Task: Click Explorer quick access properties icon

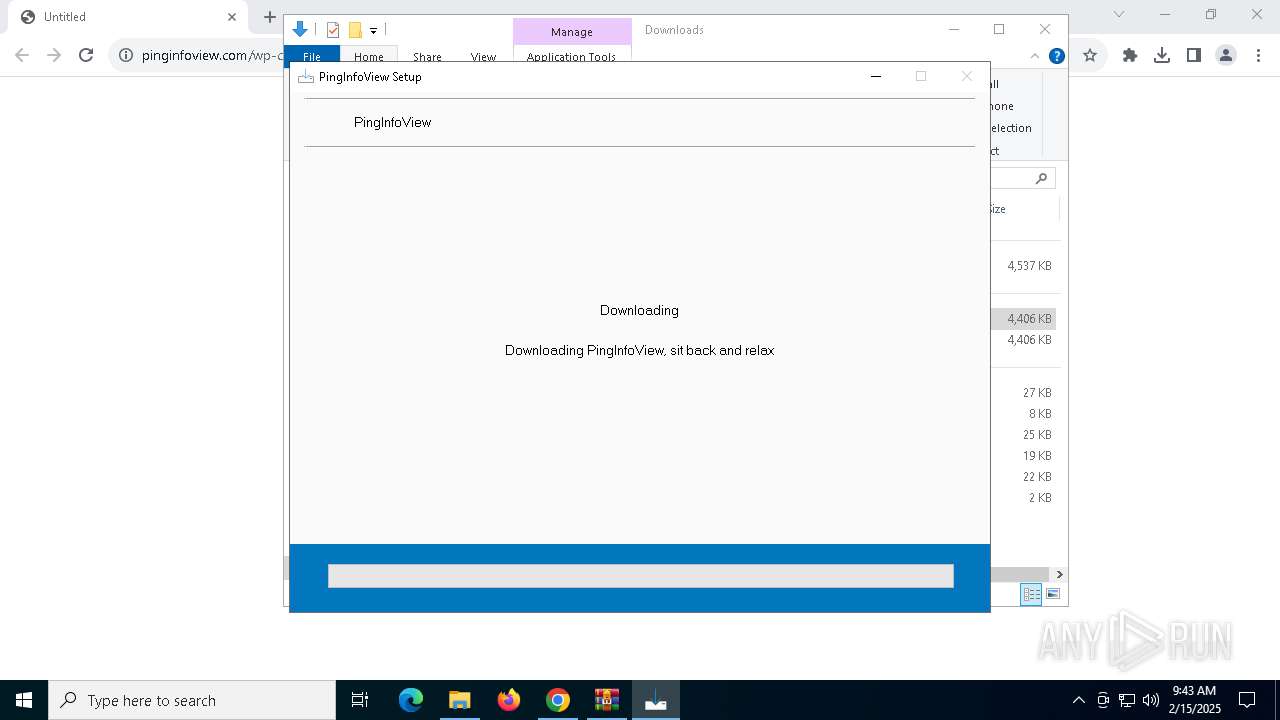Action: (333, 30)
